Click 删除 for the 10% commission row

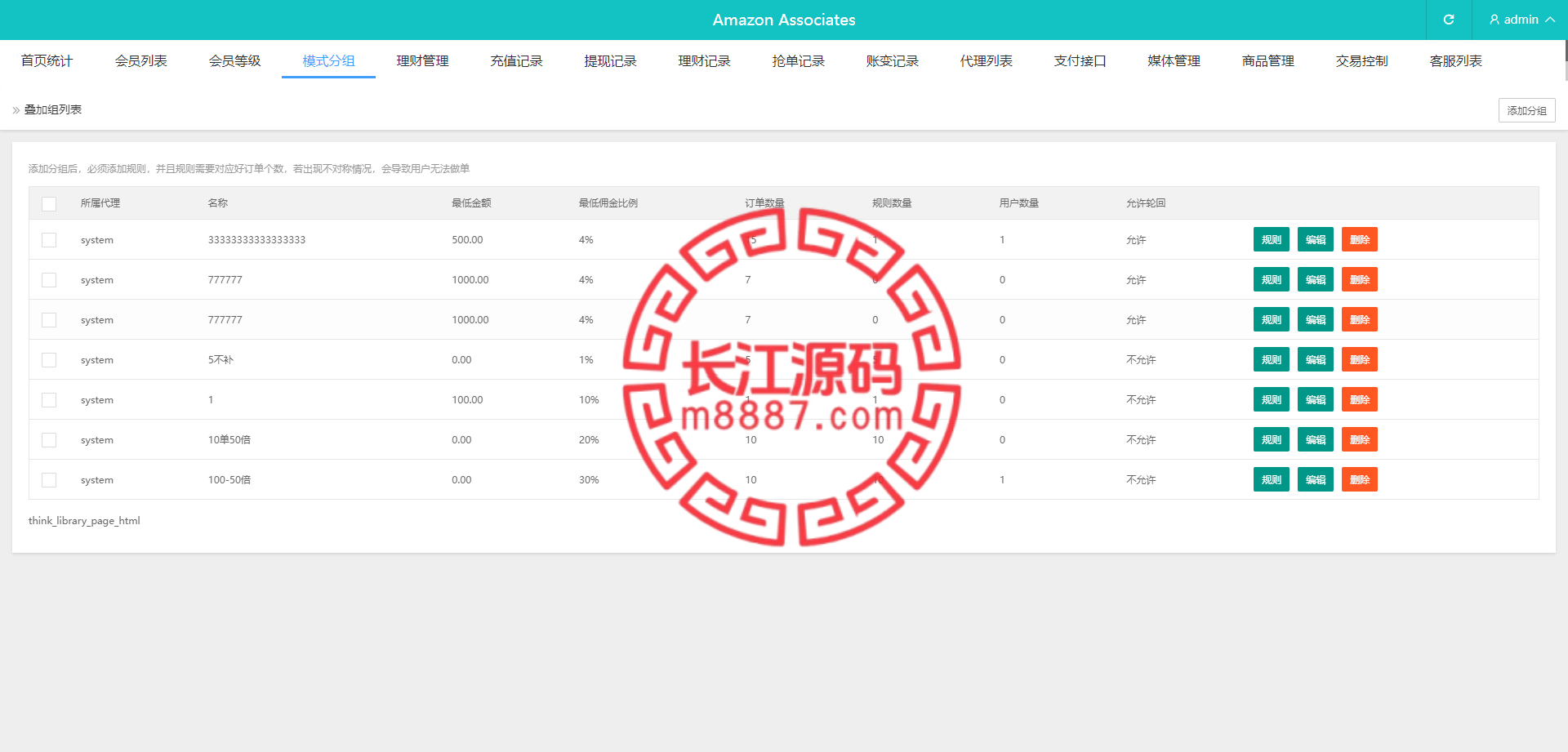(x=1360, y=400)
